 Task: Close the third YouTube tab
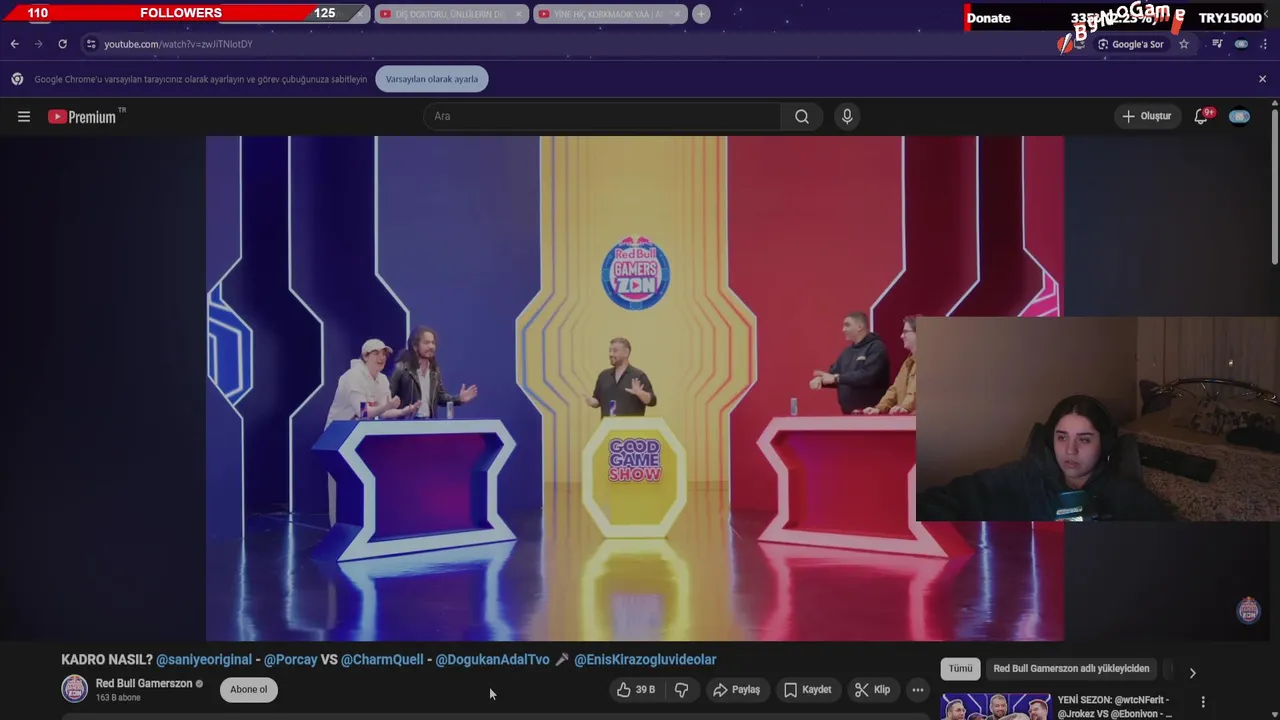pyautogui.click(x=678, y=14)
